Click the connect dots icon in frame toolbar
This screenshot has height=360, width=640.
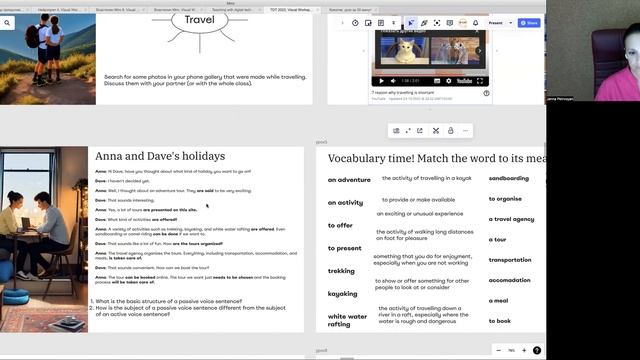(408, 131)
